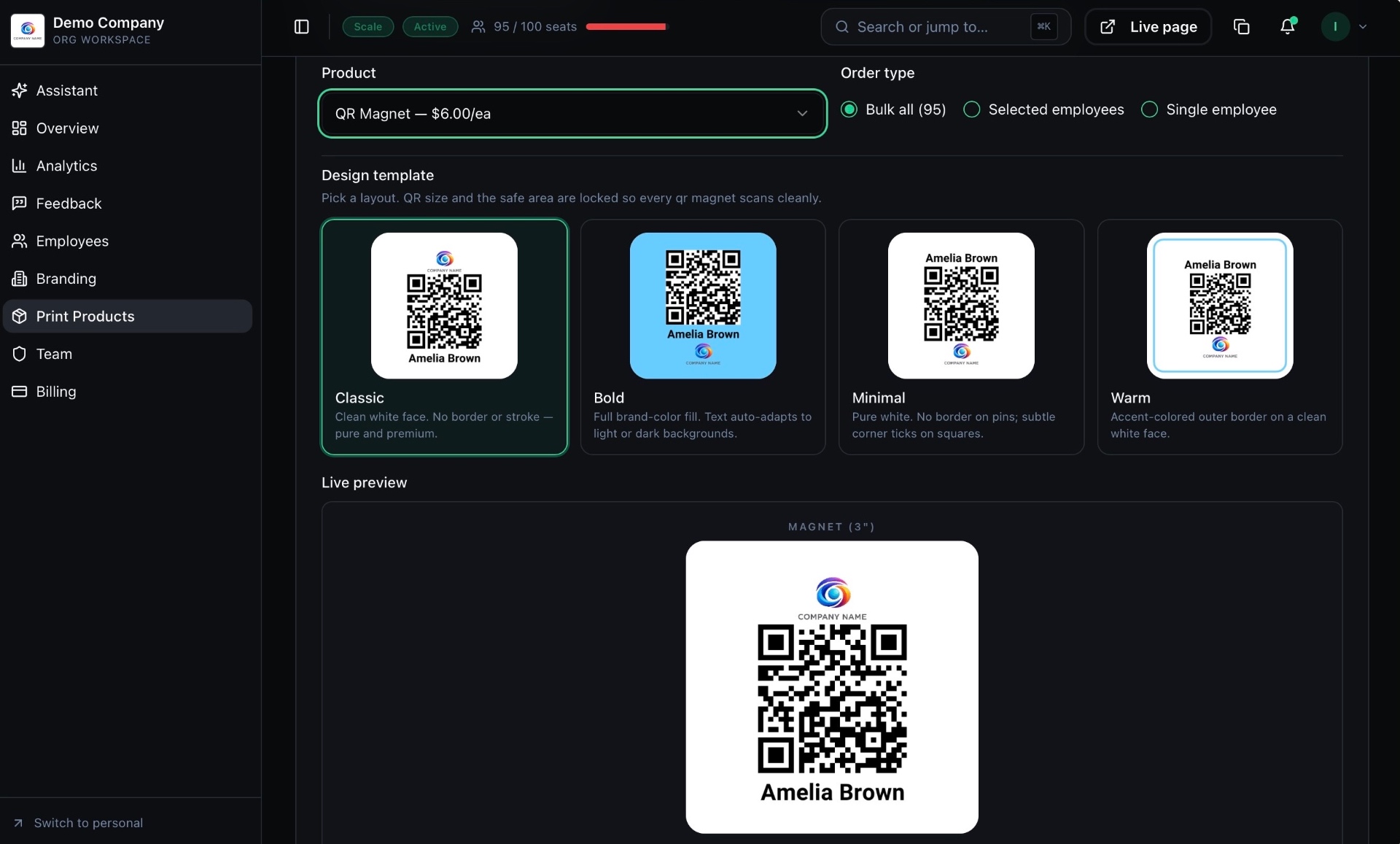Select the Bulk all (95) option
The height and width of the screenshot is (844, 1400).
pyautogui.click(x=893, y=109)
